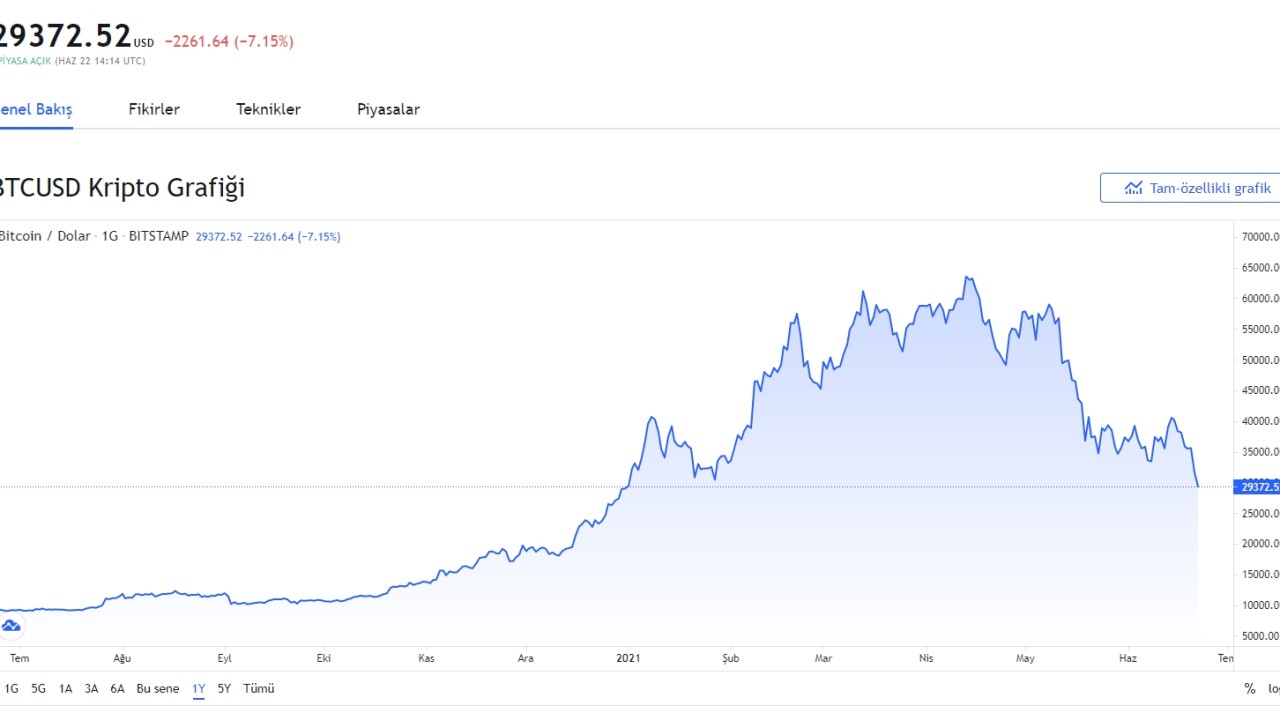Click the 2021 marker on time axis
Image resolution: width=1280 pixels, height=720 pixels.
click(628, 658)
